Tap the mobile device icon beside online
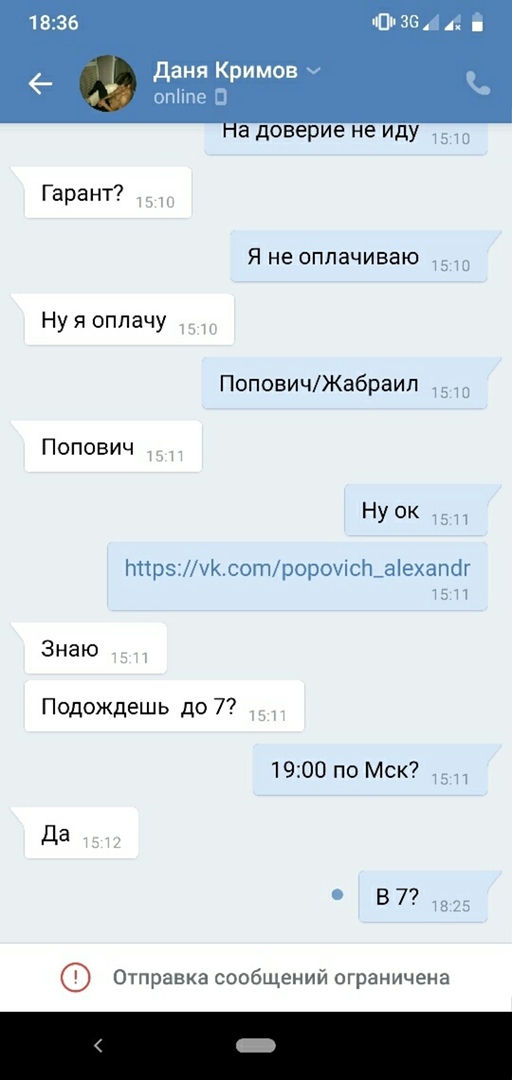 (221, 97)
